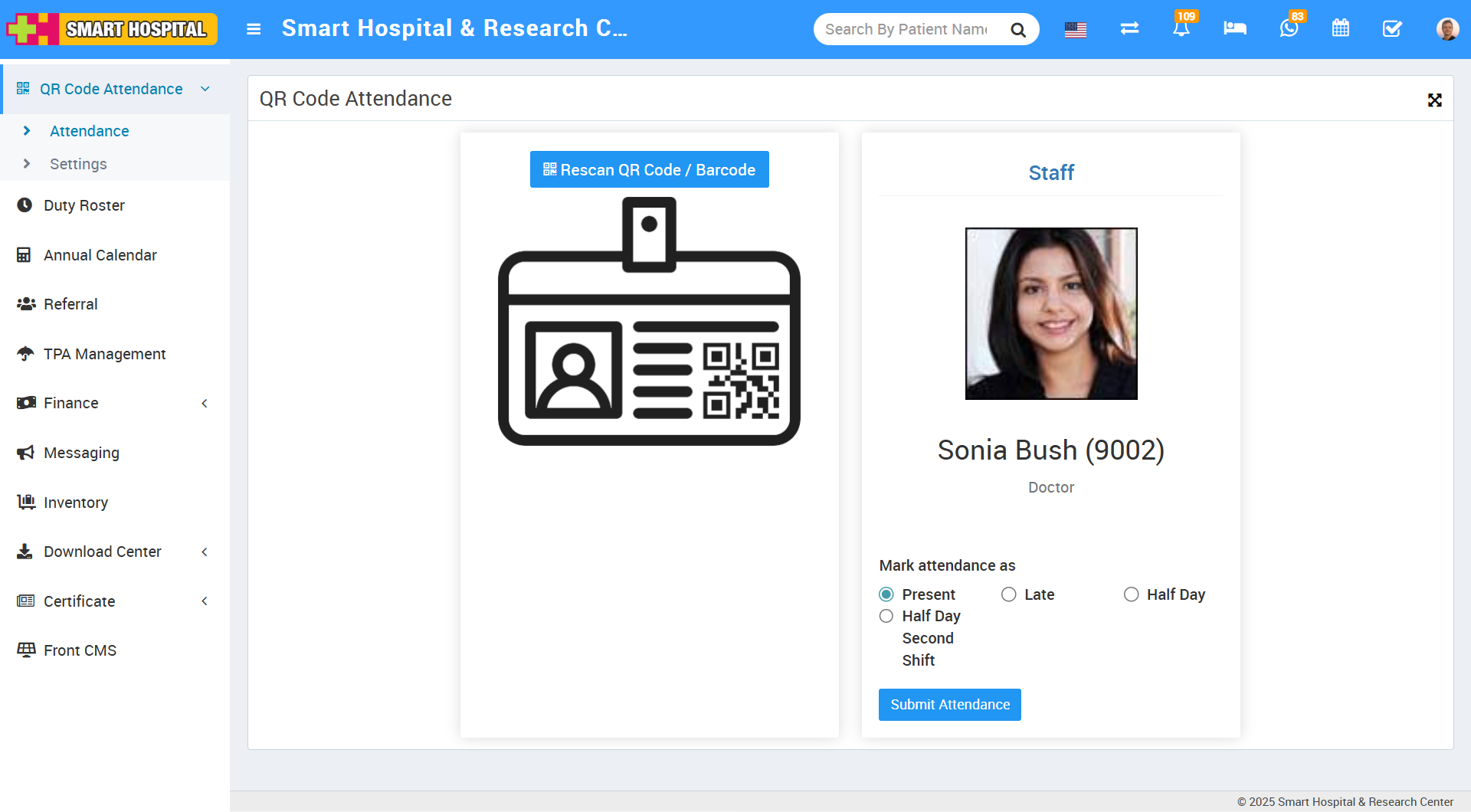The image size is (1471, 812).
Task: Click the Submit Attendance button
Action: (950, 705)
